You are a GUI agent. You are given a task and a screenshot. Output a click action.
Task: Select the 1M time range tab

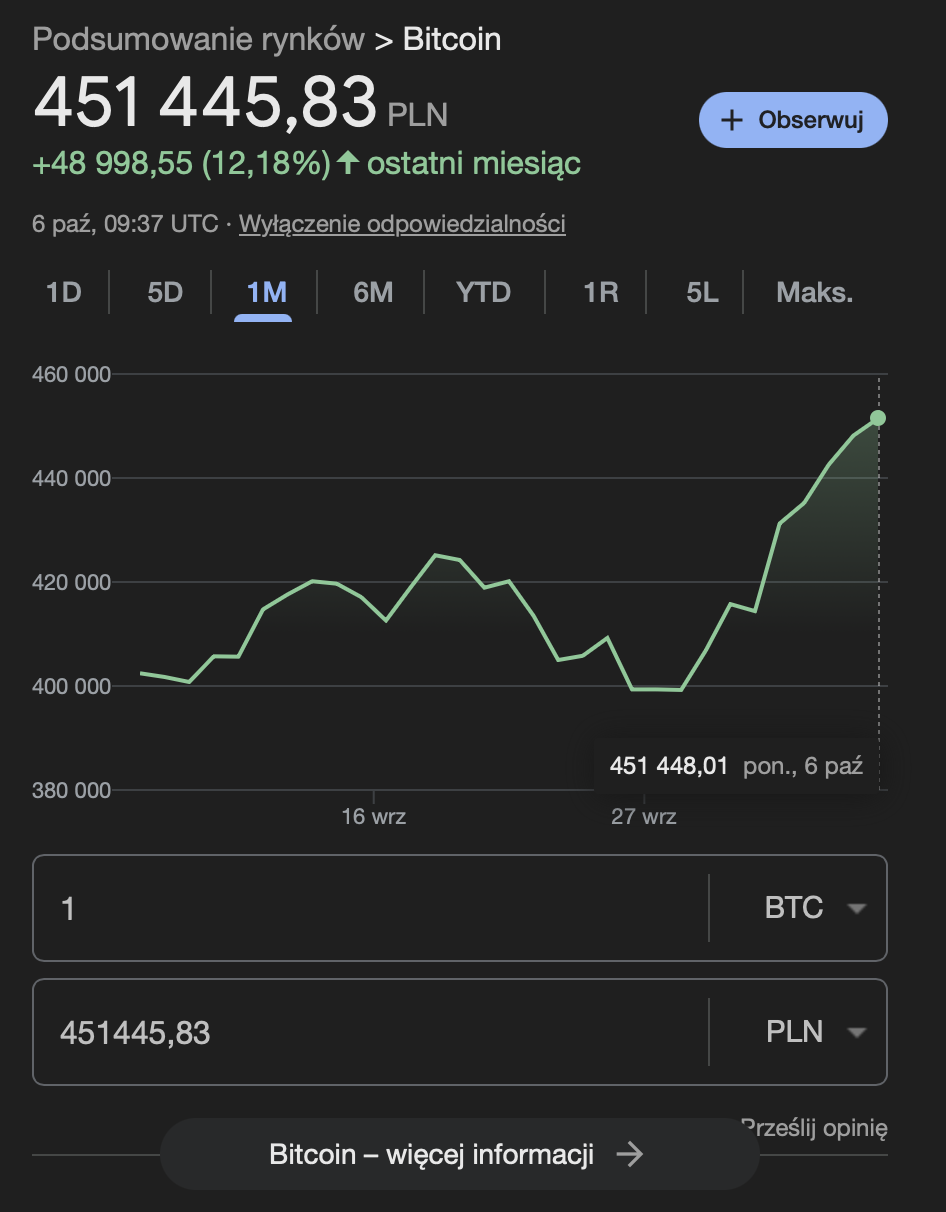(x=266, y=292)
